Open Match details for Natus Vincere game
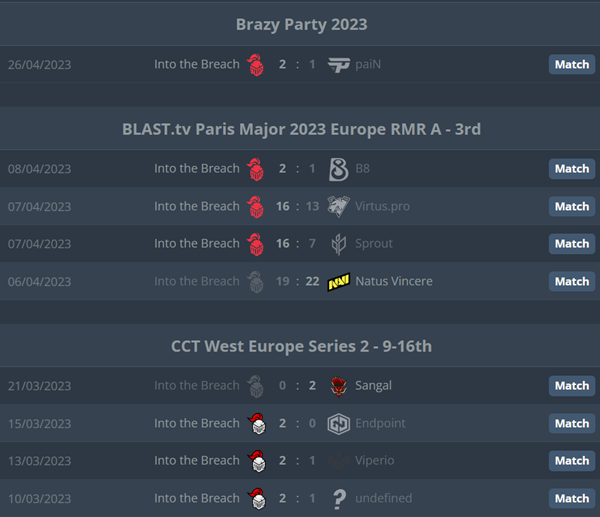Viewport: 600px width, 517px height. pos(572,281)
